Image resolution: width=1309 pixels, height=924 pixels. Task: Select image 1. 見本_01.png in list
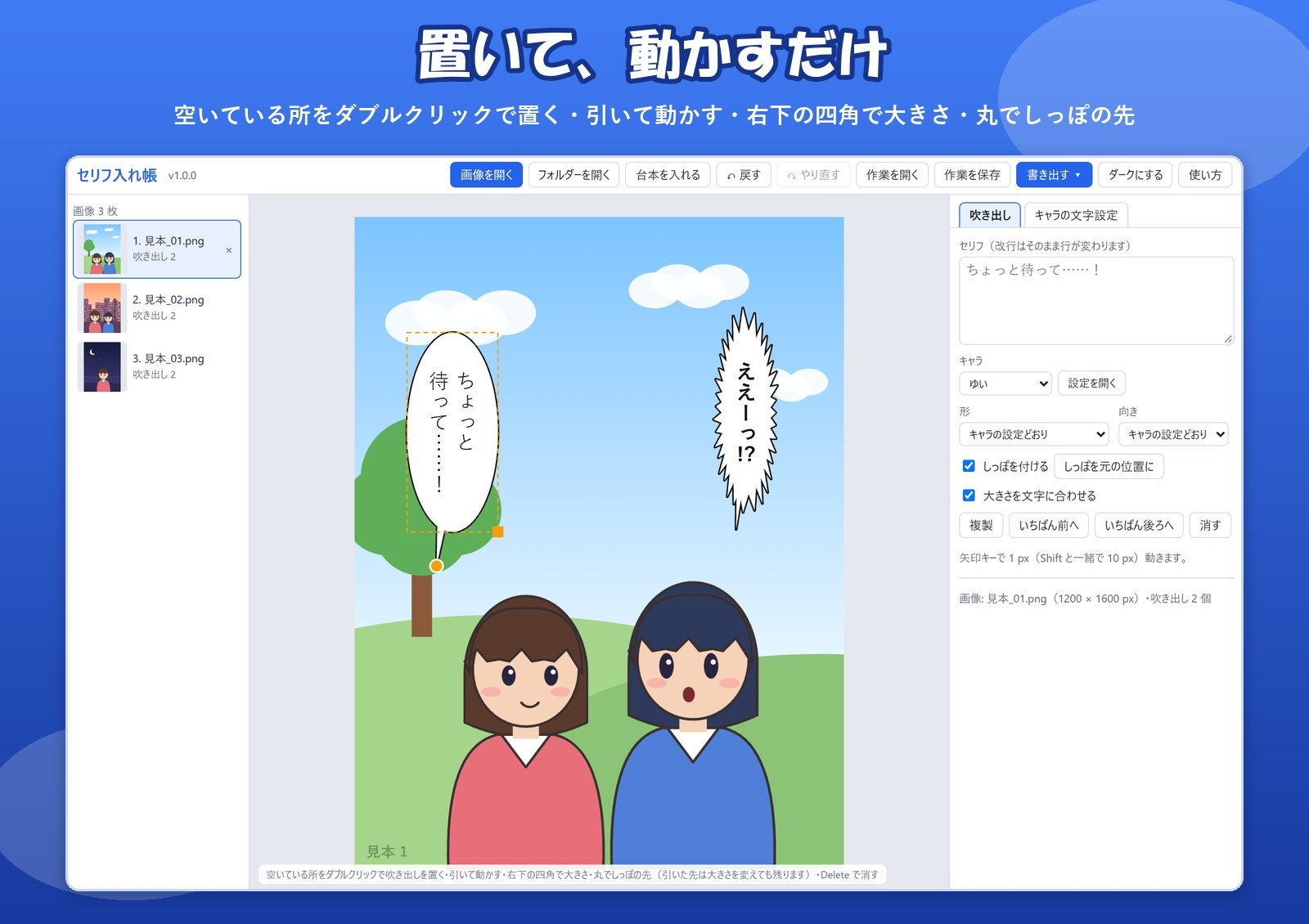(157, 249)
